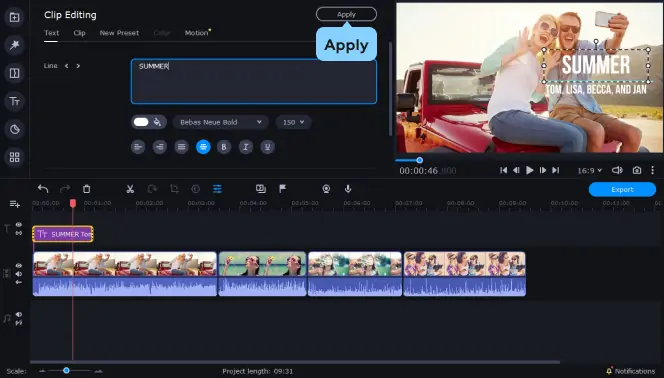Open the more tools grid icon

[x=14, y=157]
